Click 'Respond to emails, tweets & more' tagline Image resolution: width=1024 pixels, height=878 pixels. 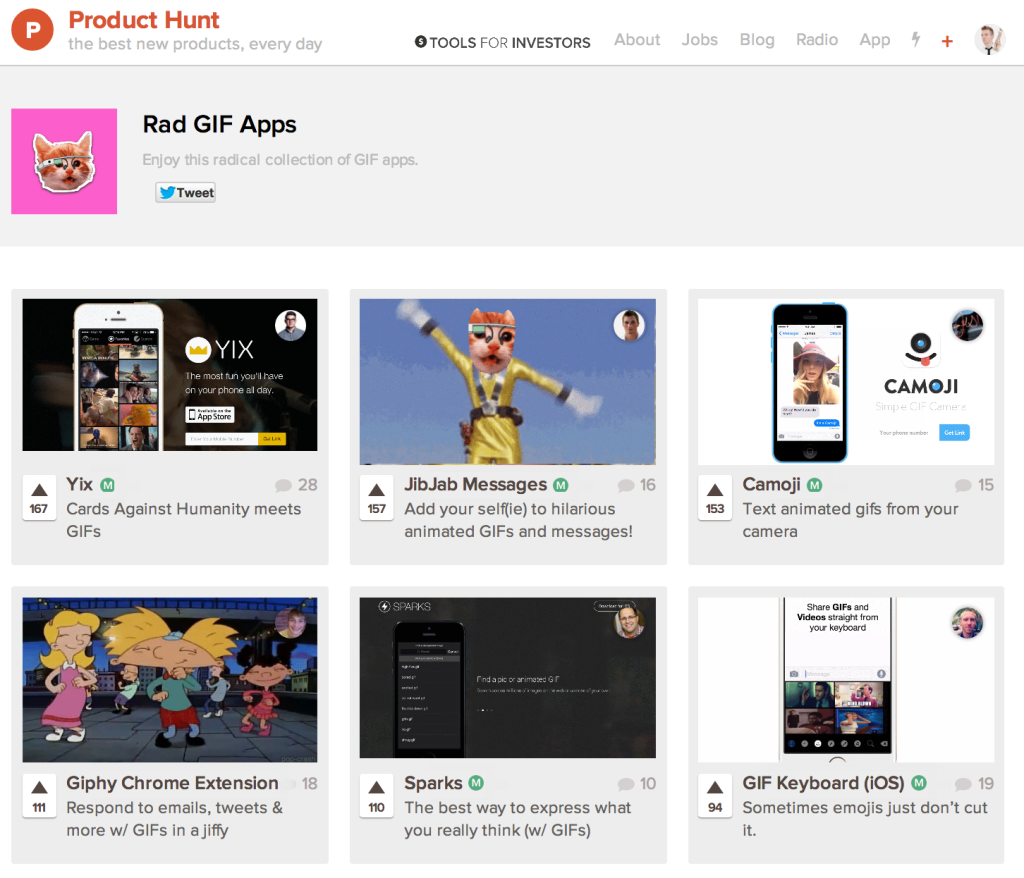(175, 819)
